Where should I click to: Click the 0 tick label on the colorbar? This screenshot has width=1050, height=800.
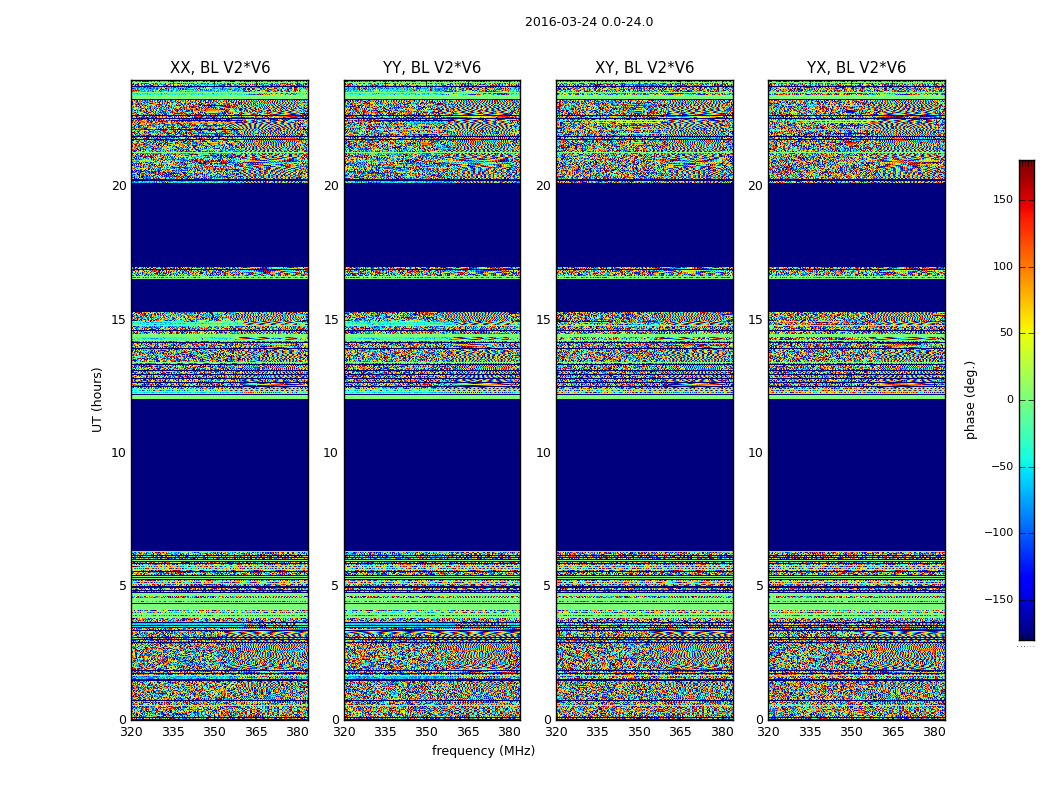[x=1009, y=400]
